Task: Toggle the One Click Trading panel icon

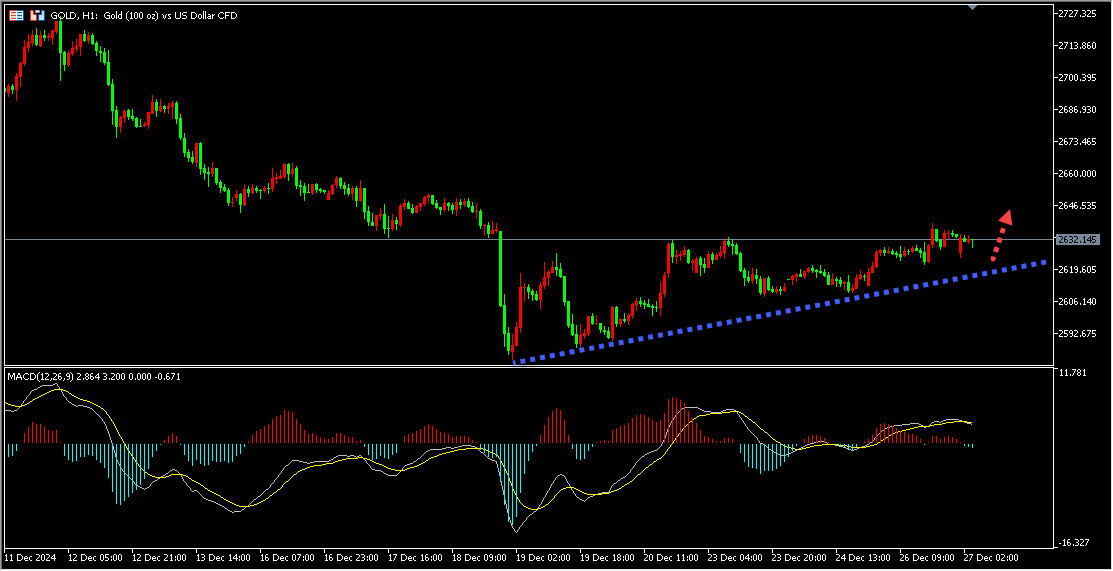Action: (37, 14)
